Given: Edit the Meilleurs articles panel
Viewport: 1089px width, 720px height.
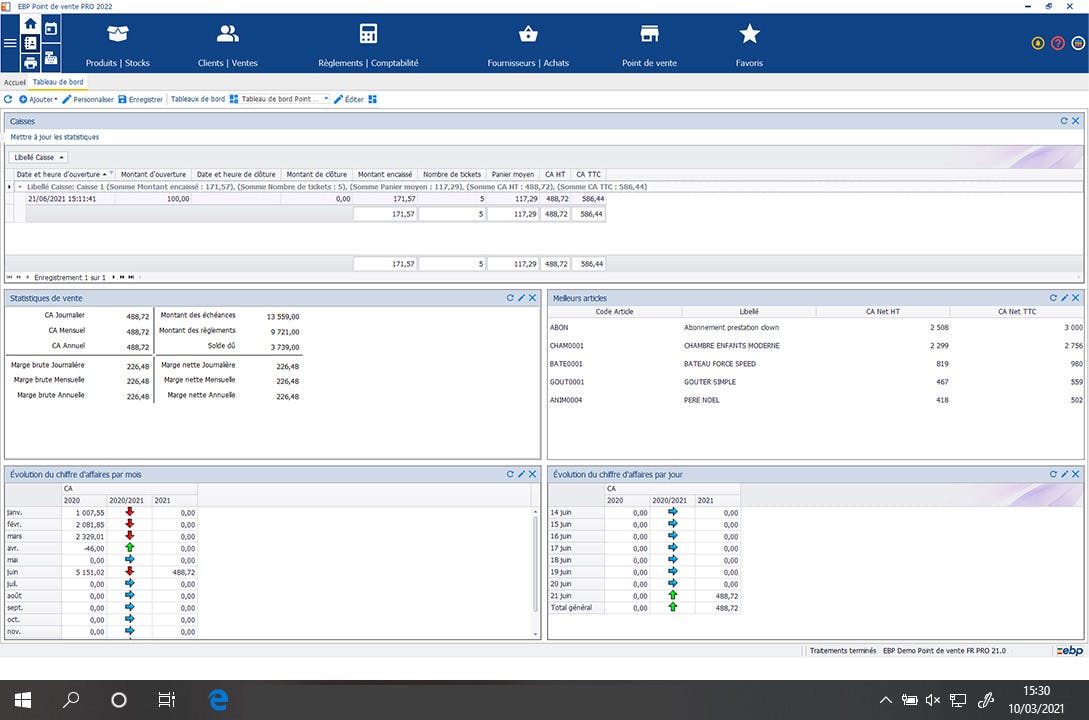Looking at the screenshot, I should [x=1063, y=297].
